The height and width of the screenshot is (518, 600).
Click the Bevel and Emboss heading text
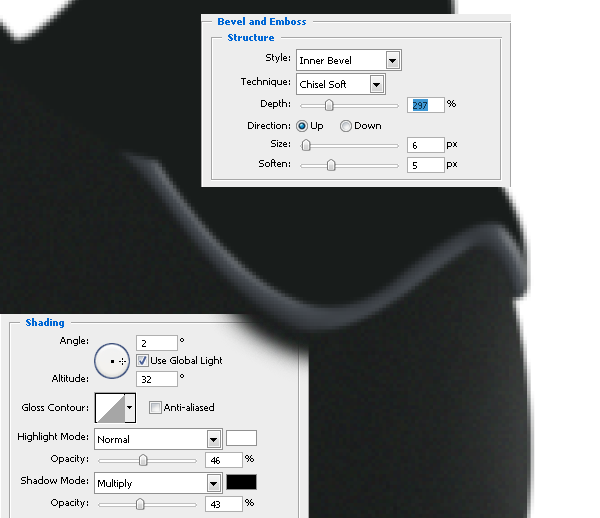point(262,21)
